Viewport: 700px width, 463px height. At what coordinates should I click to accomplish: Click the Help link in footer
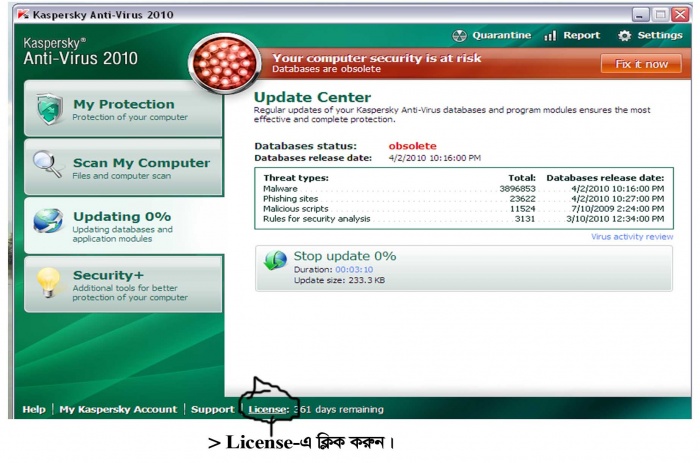click(34, 409)
